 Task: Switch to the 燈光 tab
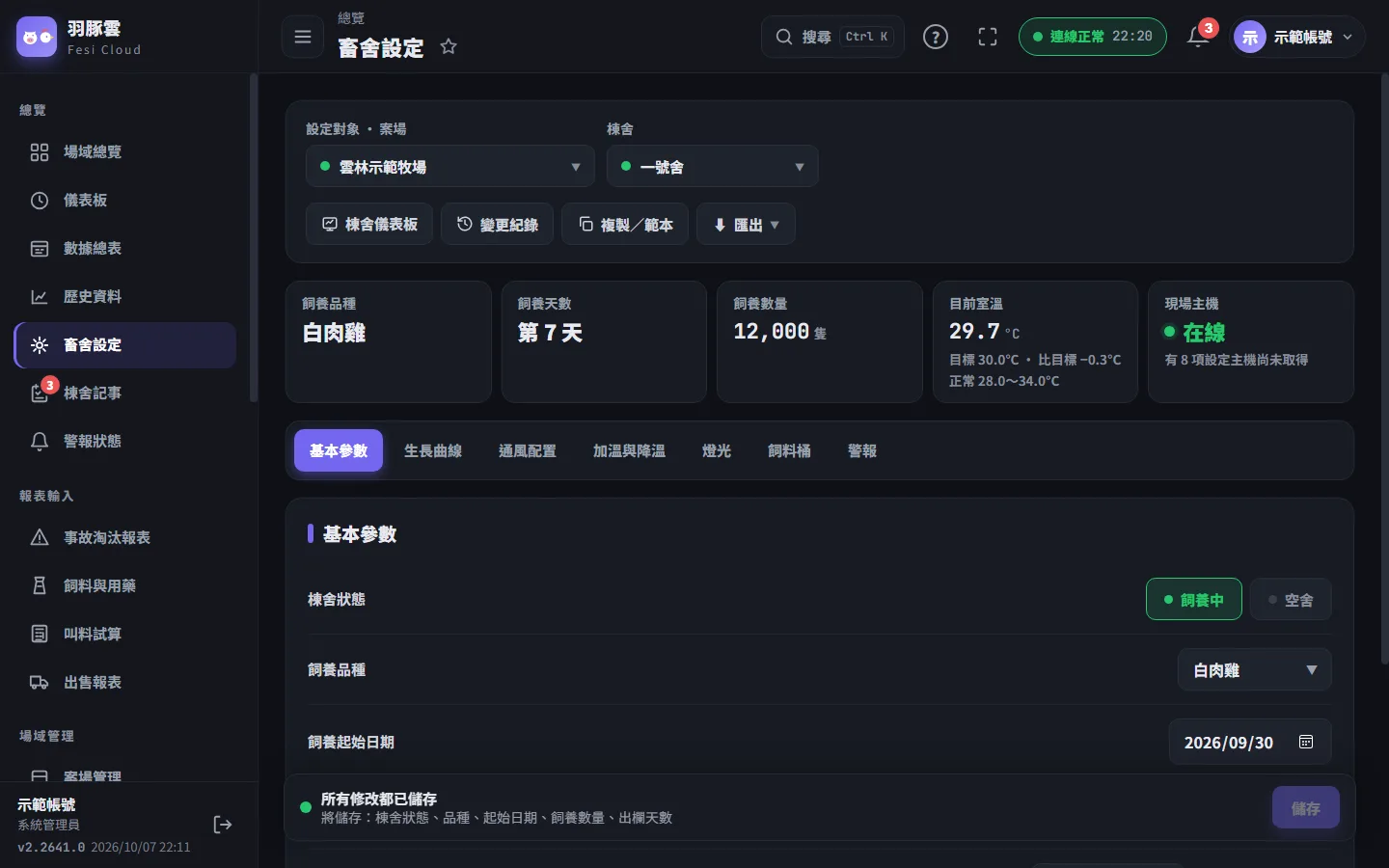coord(717,451)
